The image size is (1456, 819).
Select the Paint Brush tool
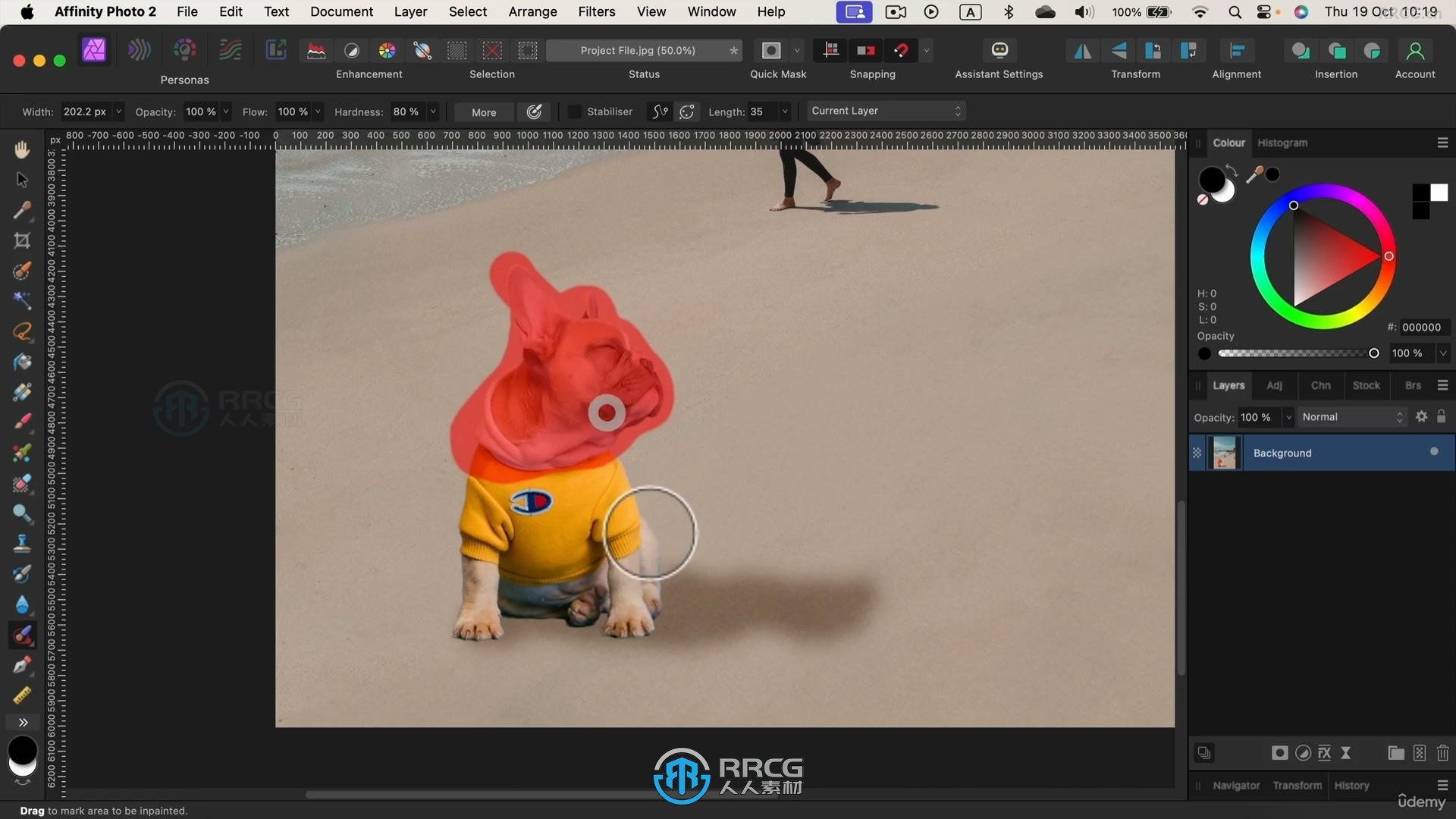click(22, 422)
